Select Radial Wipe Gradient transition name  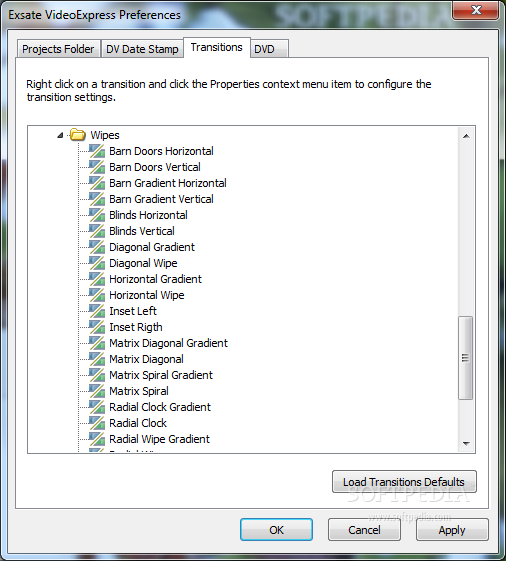[x=160, y=439]
